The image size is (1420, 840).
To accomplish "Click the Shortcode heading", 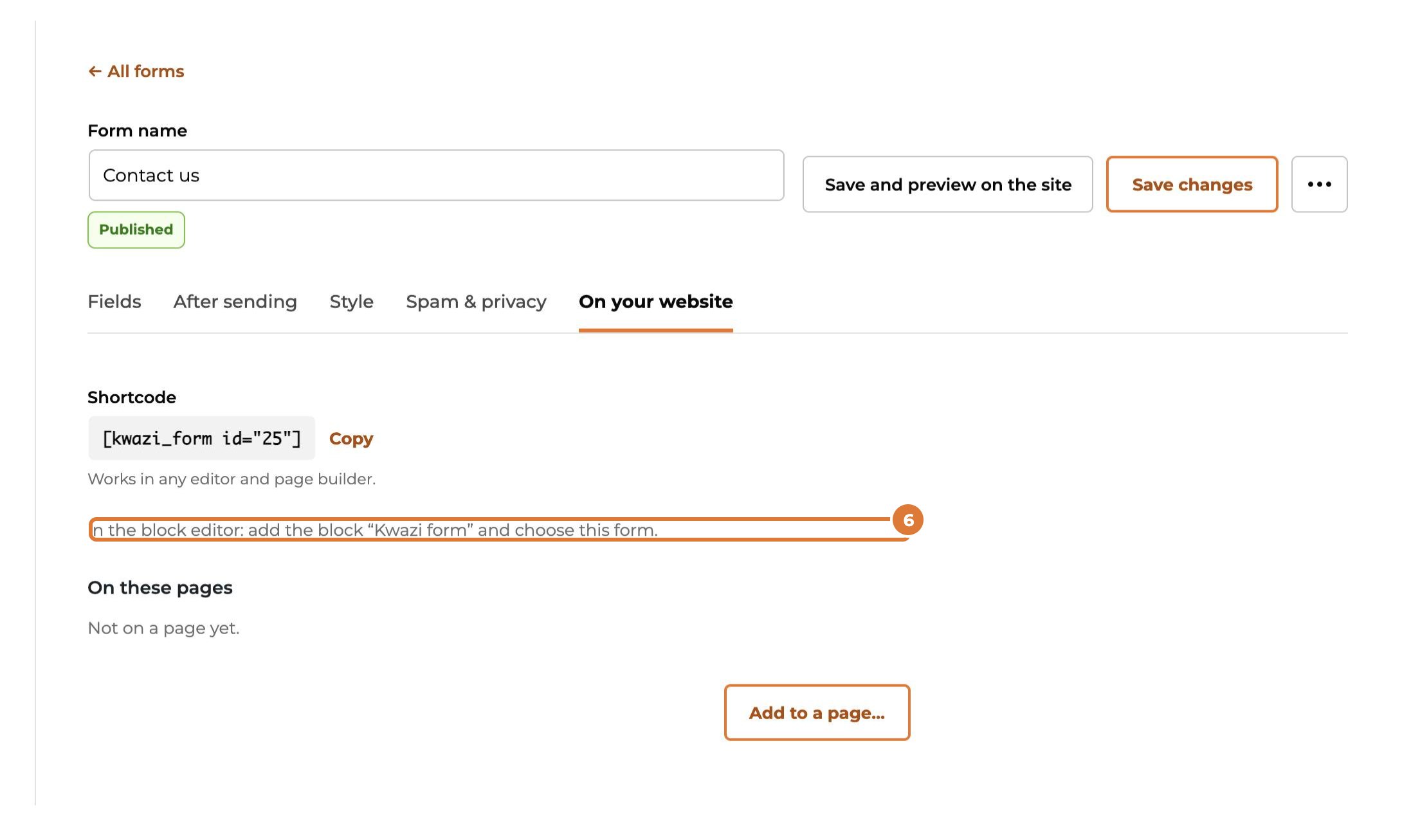I will (132, 397).
